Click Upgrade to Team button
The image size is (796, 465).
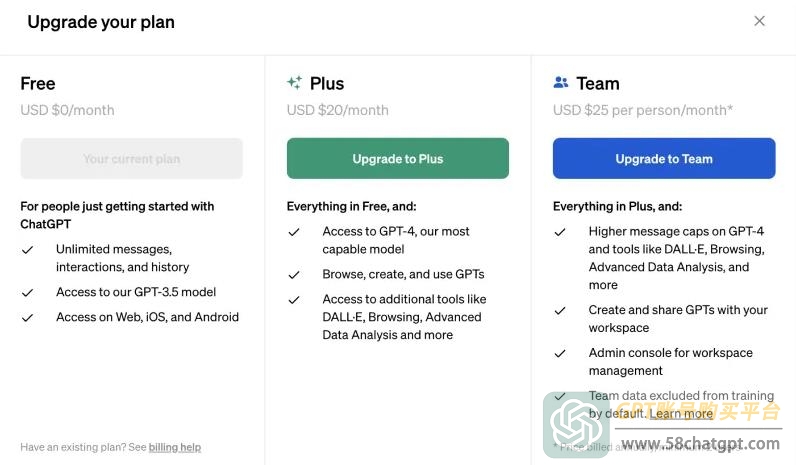point(664,158)
